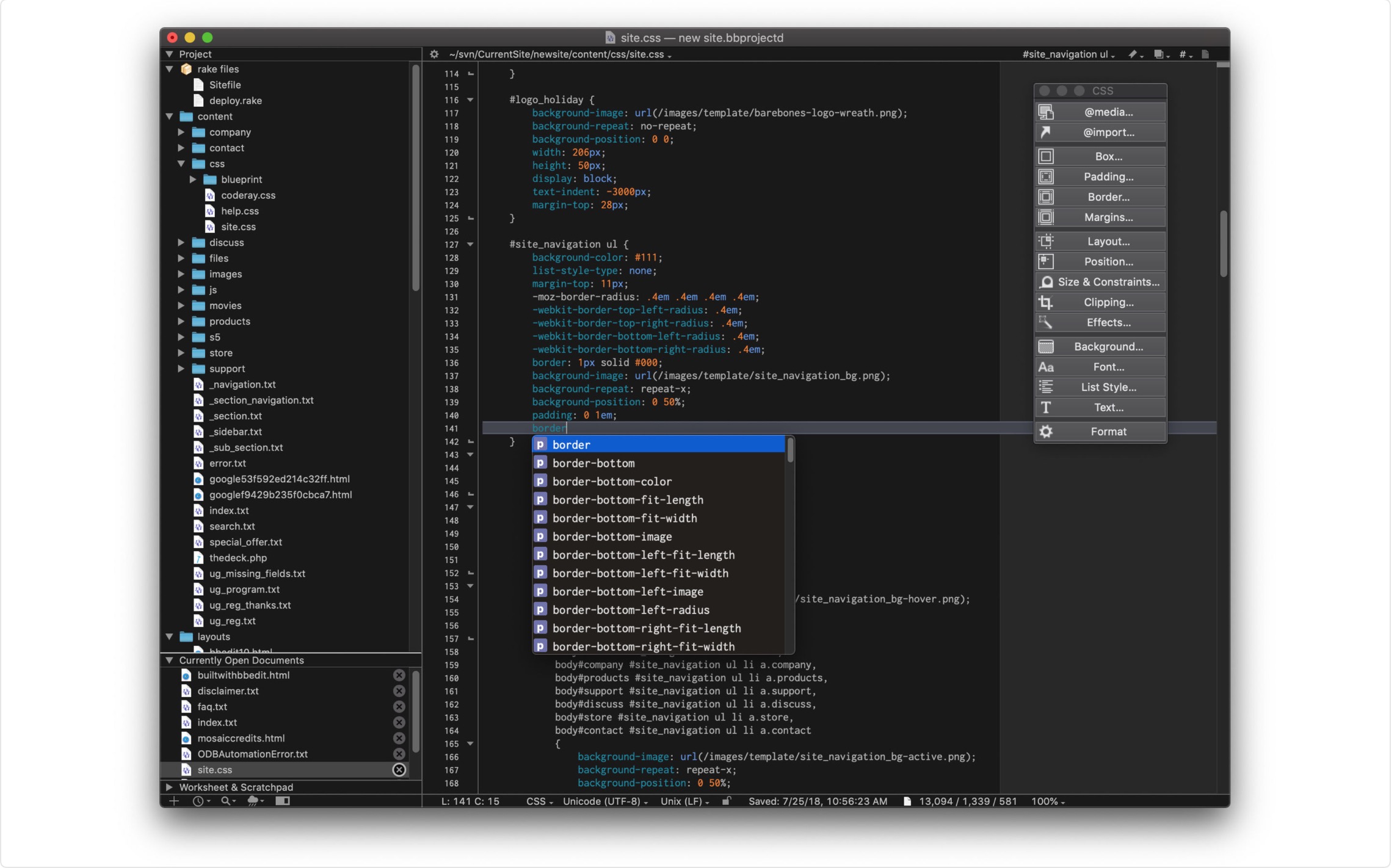Screen dimensions: 1397x868
Task: Click the cloud icon in sidebar footer
Action: (x=253, y=801)
